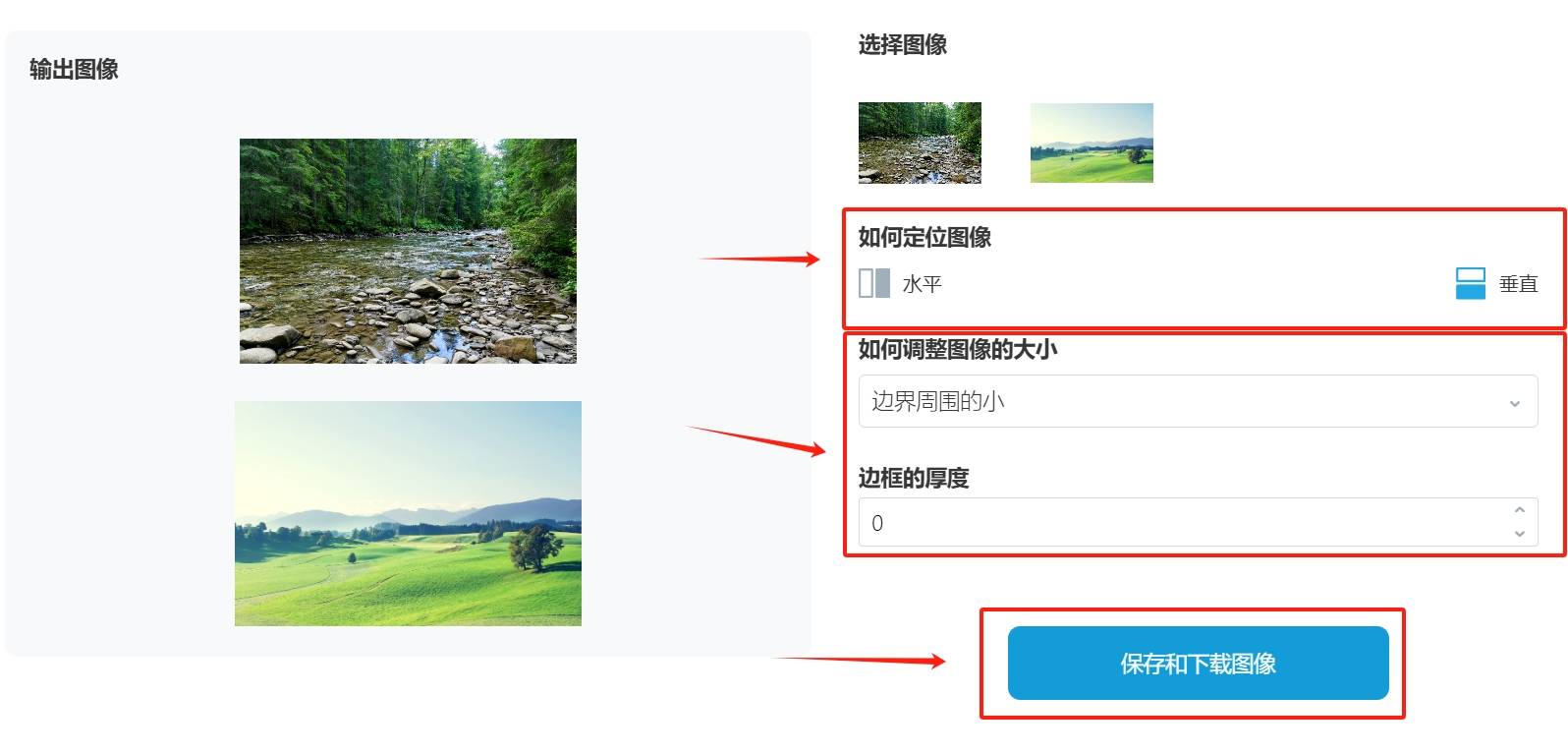Click the 输出图像 panel heading
The width and height of the screenshot is (1568, 753).
tap(74, 69)
